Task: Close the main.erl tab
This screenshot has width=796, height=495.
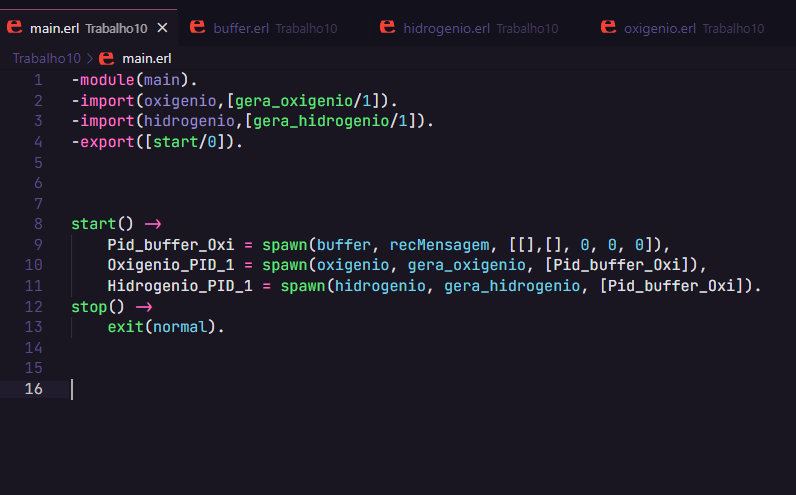Action: [x=162, y=28]
